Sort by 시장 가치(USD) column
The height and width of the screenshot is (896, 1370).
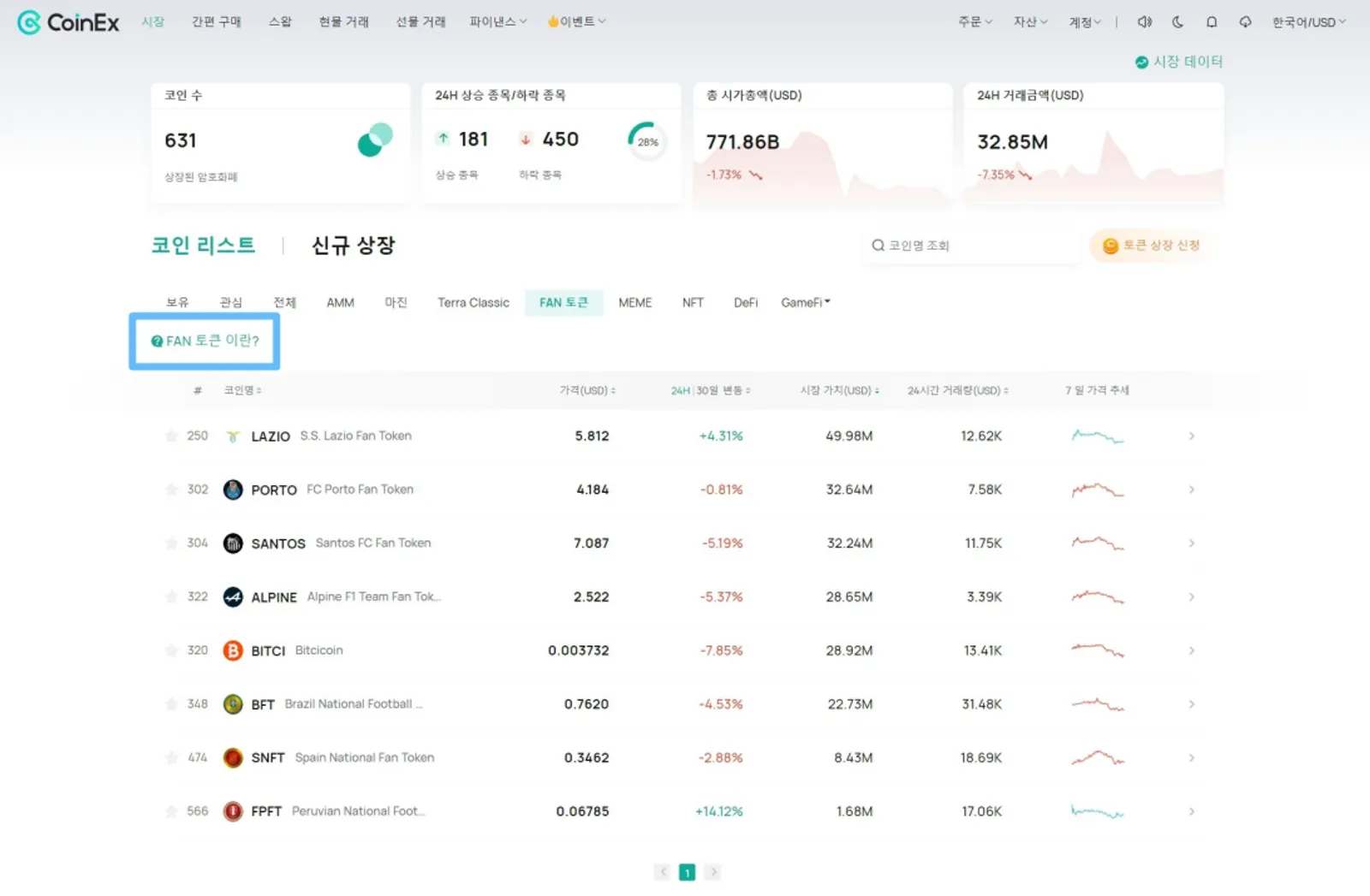[840, 391]
